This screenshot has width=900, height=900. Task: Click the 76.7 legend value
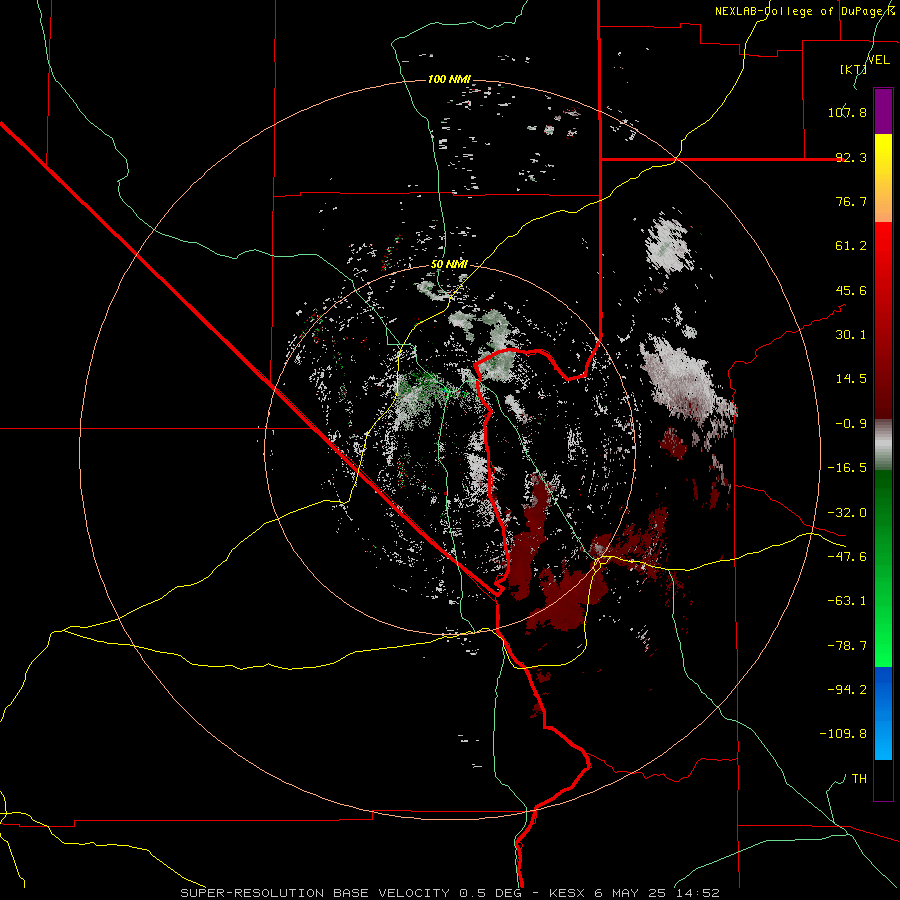[x=851, y=201]
